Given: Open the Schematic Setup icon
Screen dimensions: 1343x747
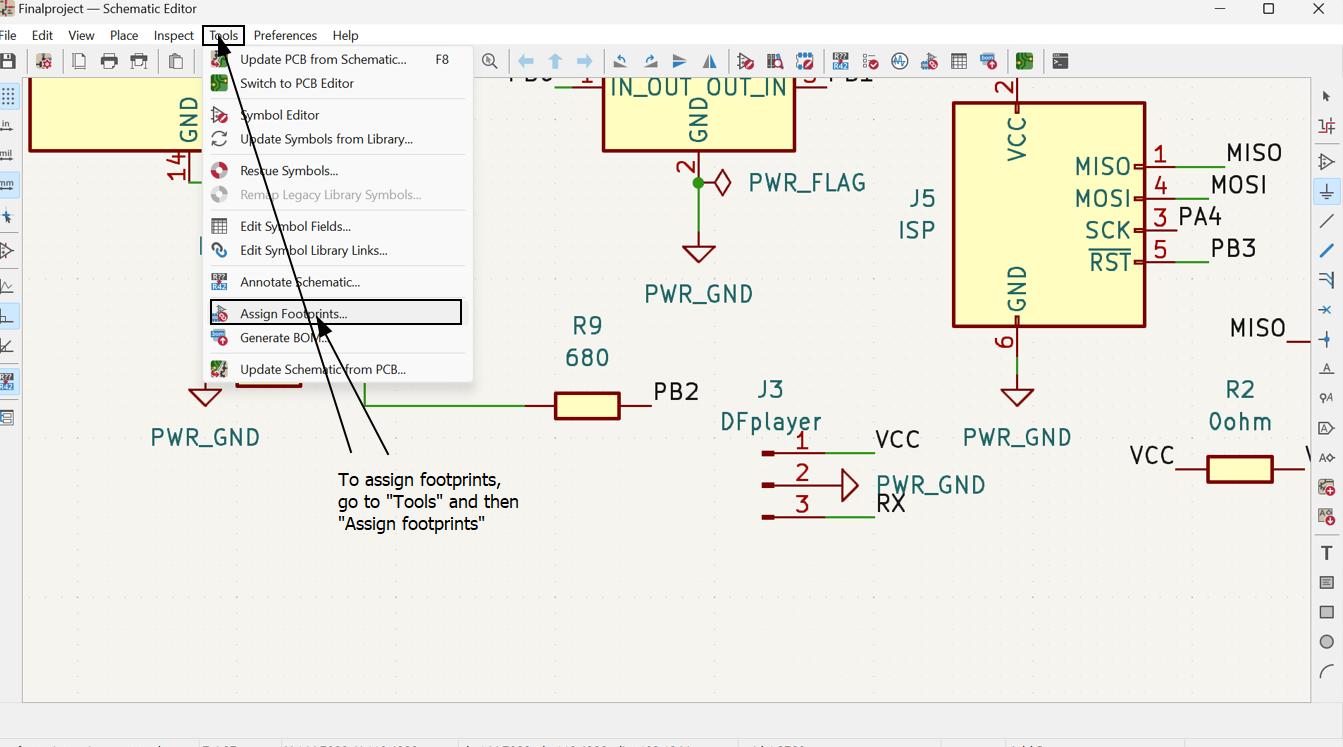Looking at the screenshot, I should coord(44,61).
